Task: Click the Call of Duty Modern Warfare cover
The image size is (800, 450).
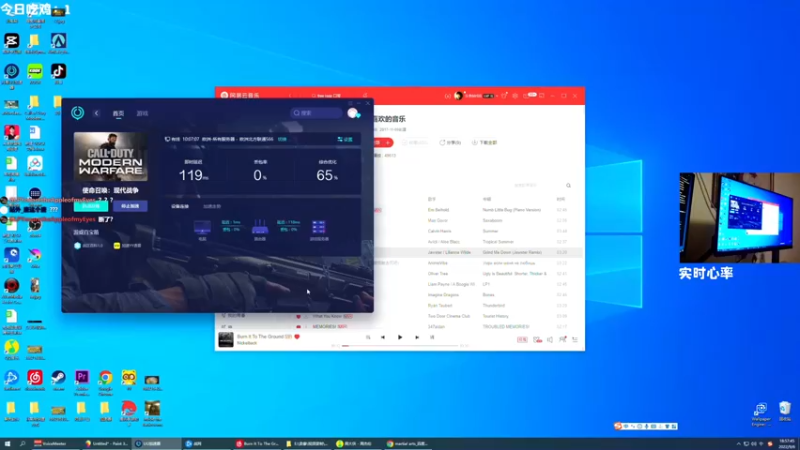Action: tap(111, 157)
